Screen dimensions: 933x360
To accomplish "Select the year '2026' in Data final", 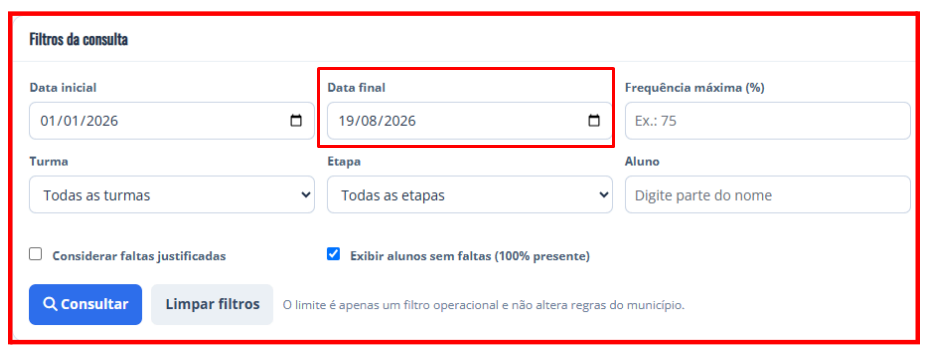I will 400,121.
